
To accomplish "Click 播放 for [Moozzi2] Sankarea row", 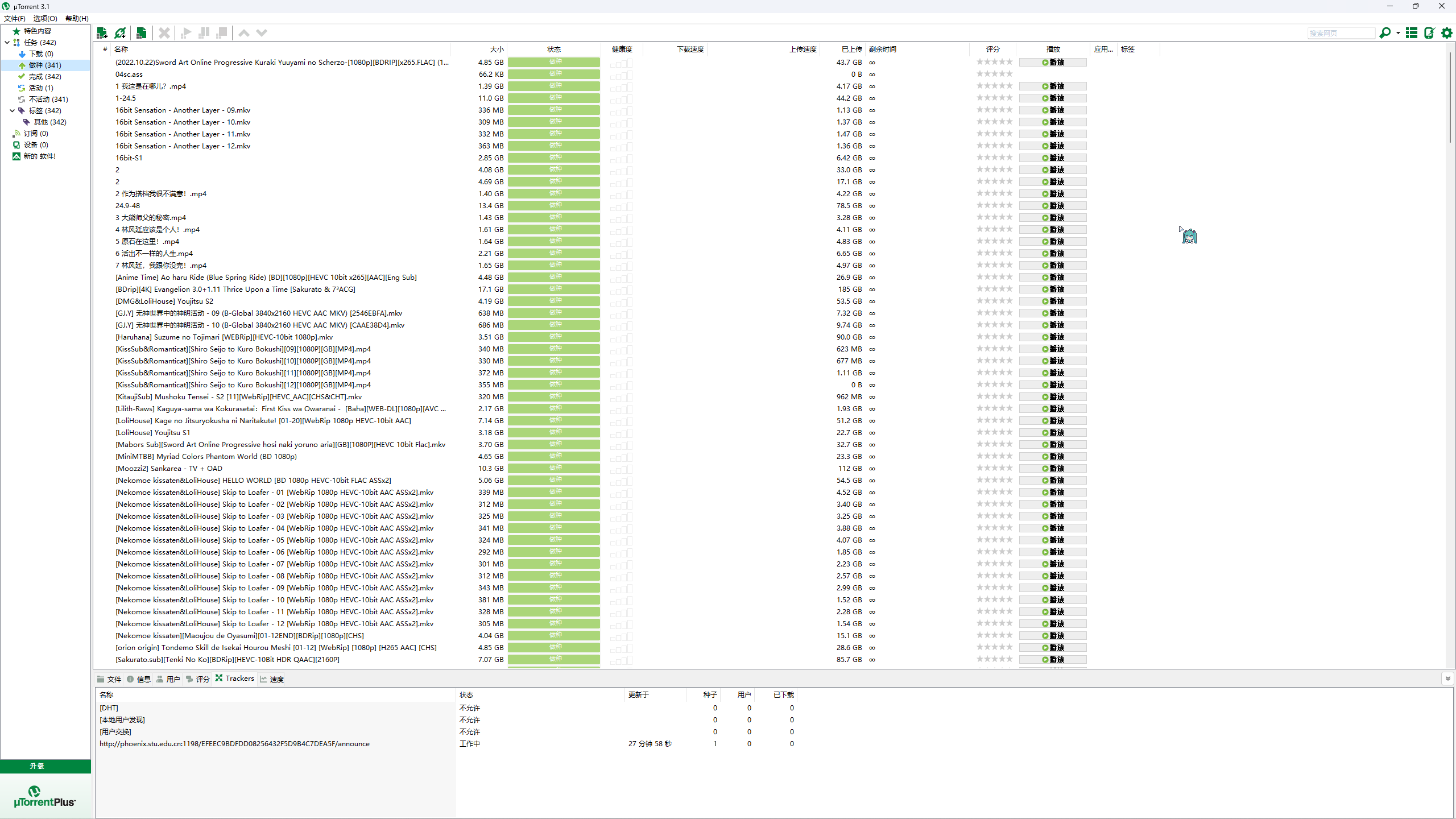I will pos(1053,469).
